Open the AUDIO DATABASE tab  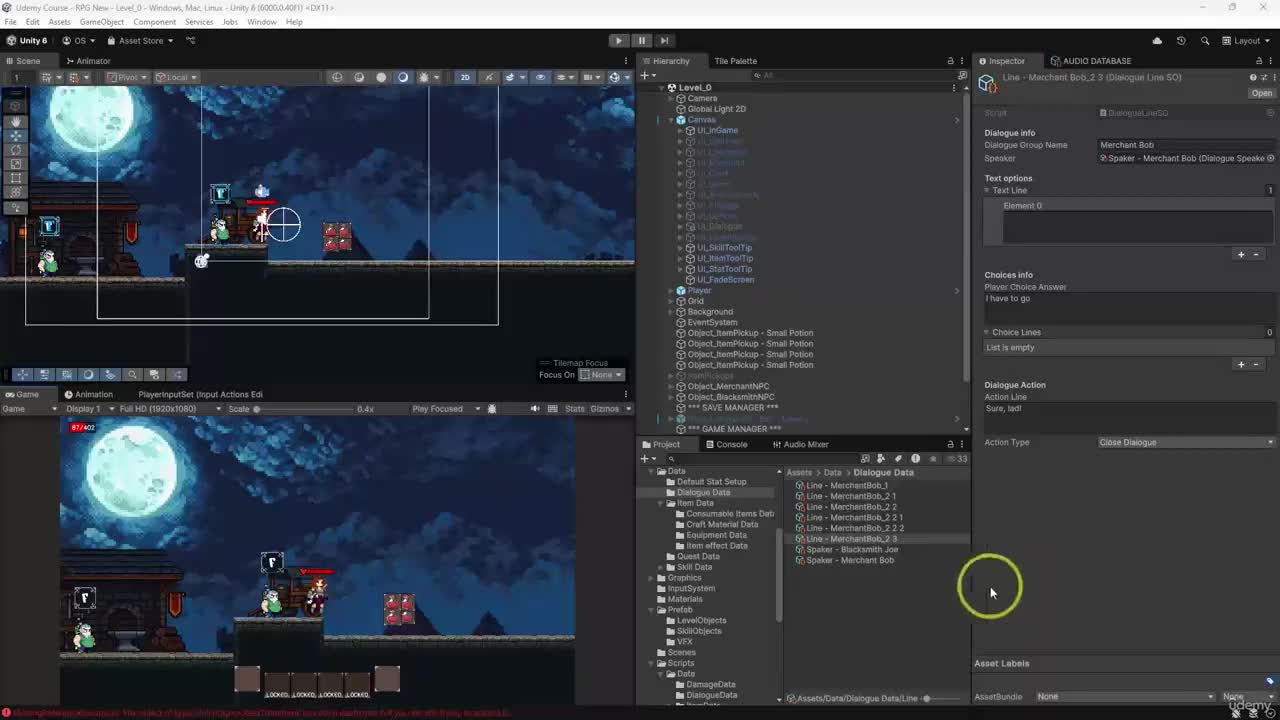click(x=1090, y=61)
